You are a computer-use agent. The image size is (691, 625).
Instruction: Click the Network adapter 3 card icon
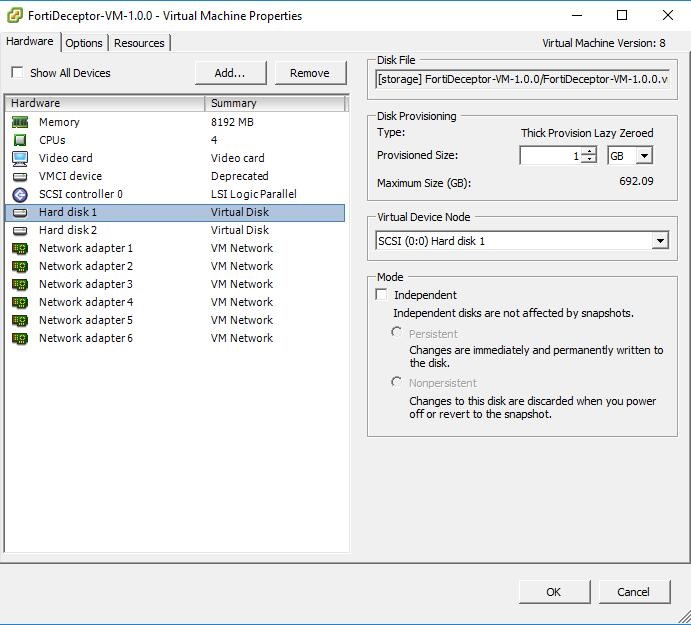(20, 285)
